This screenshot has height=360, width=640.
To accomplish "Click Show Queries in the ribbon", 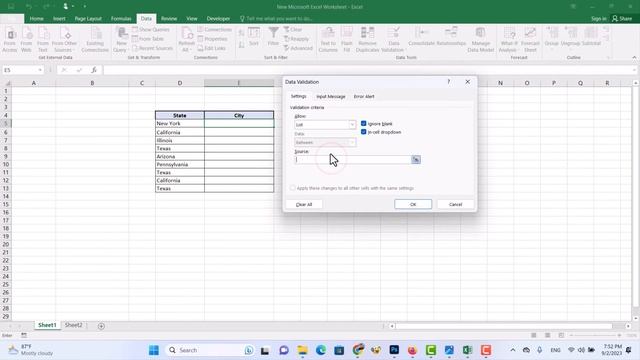I will point(151,29).
